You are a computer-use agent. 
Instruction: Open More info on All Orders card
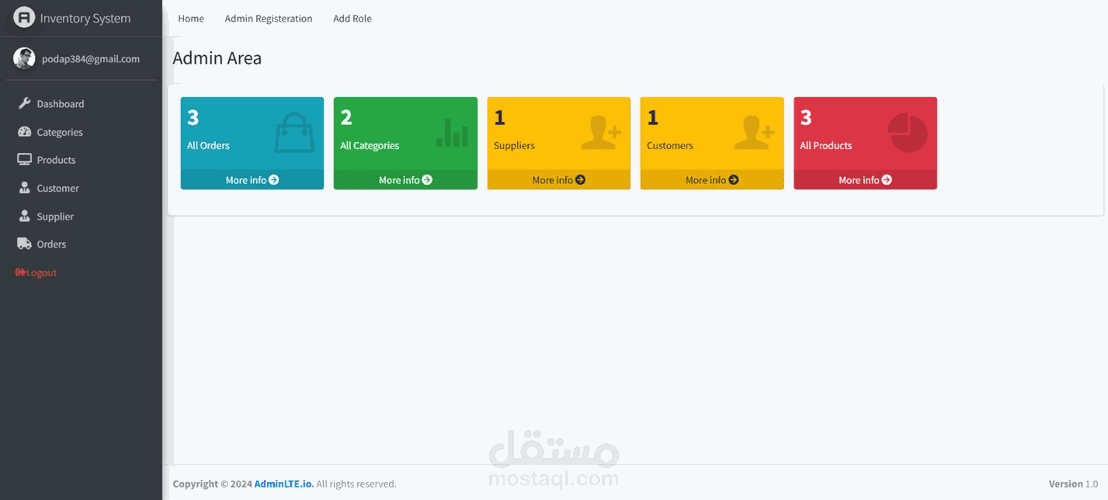pyautogui.click(x=252, y=180)
